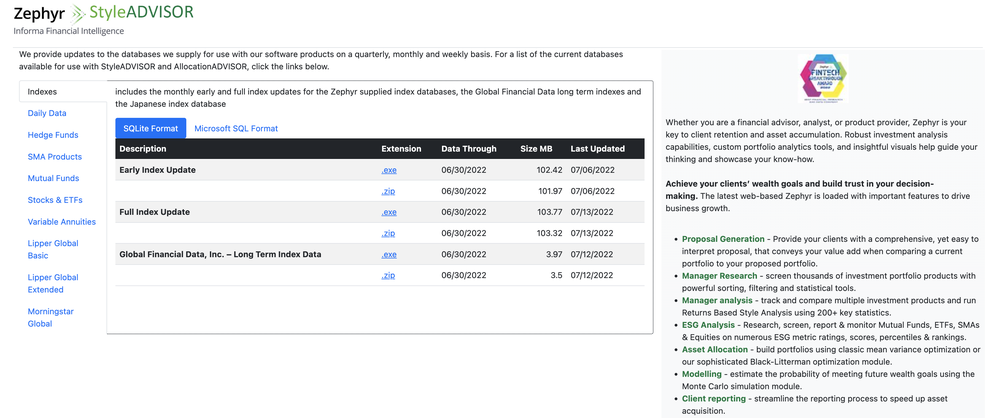
Task: Click the Proposal Generation heading
Action: point(723,239)
